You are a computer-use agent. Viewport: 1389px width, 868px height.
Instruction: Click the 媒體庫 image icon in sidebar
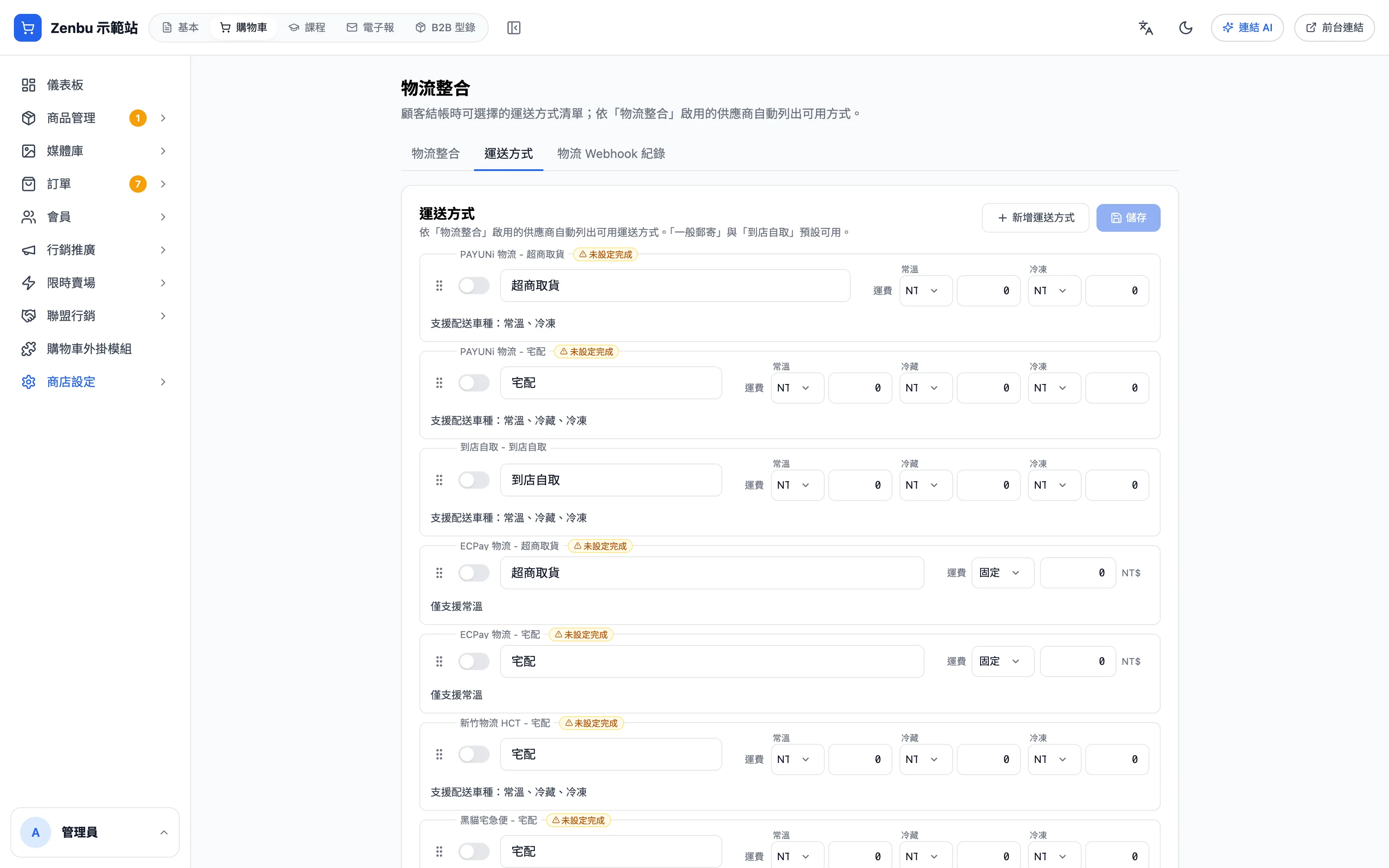pos(29,151)
